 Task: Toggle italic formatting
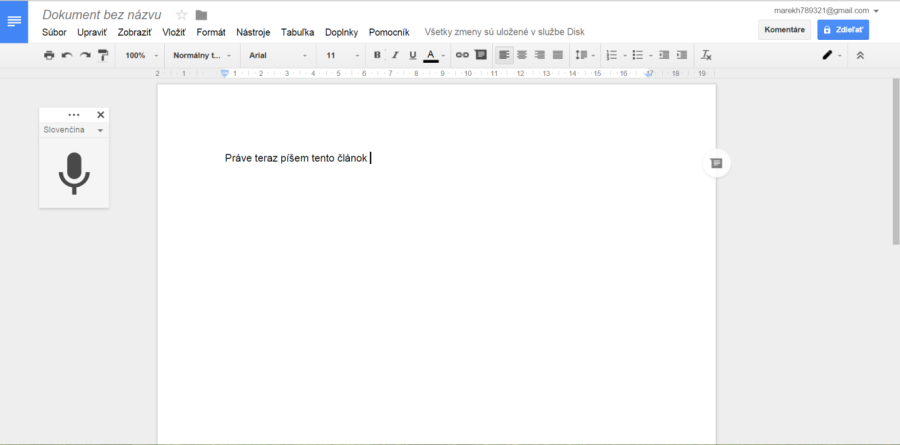pyautogui.click(x=395, y=55)
